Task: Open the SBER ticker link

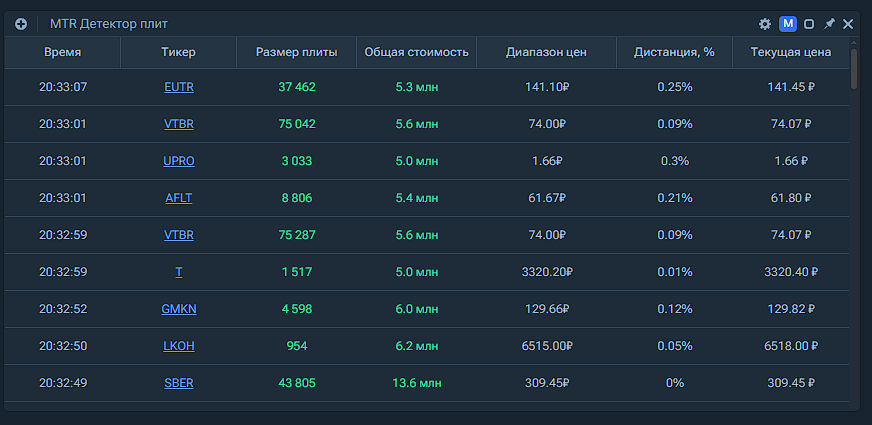Action: point(179,383)
